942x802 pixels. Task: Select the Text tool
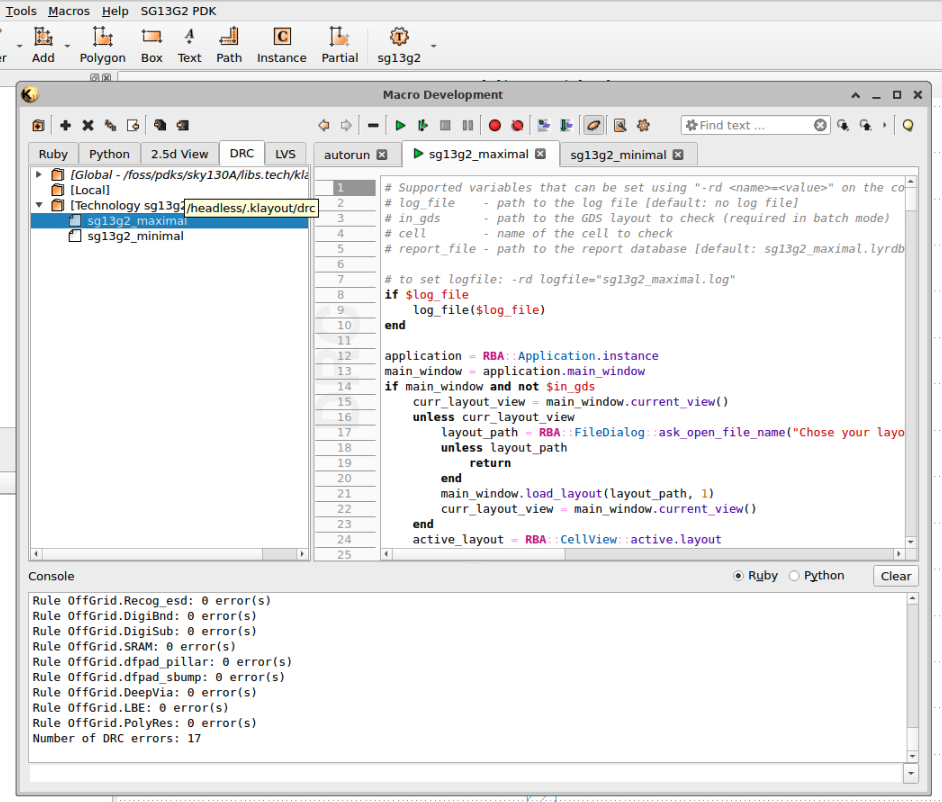[189, 46]
